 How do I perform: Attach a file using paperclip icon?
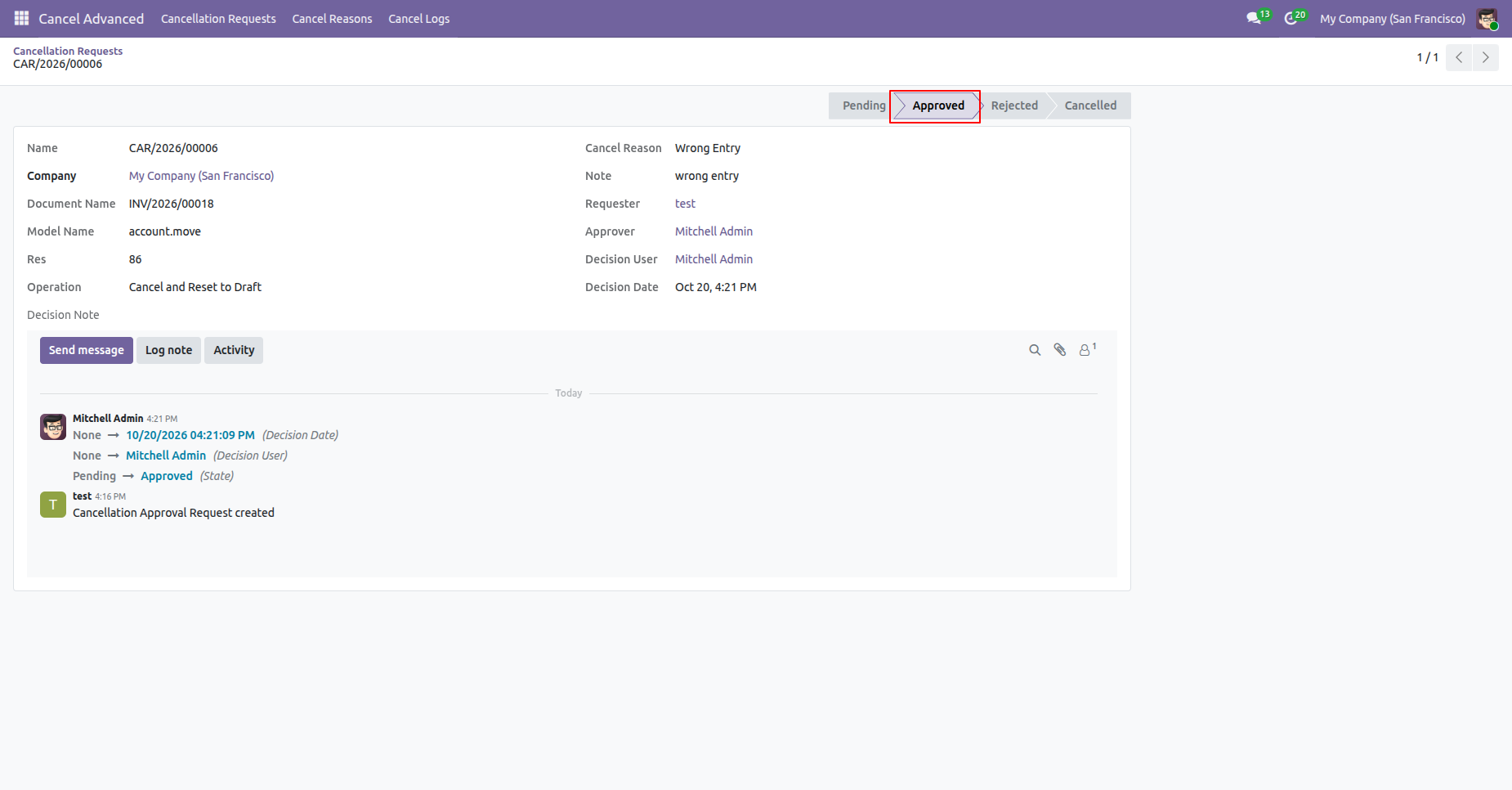tap(1060, 350)
